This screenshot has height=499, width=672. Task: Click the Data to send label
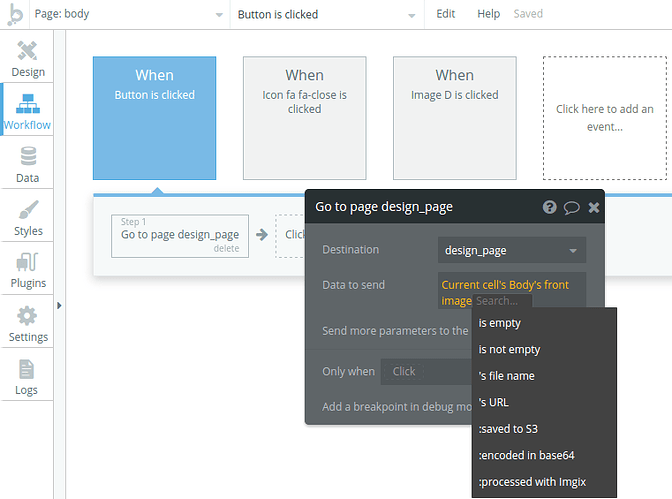[x=354, y=285]
